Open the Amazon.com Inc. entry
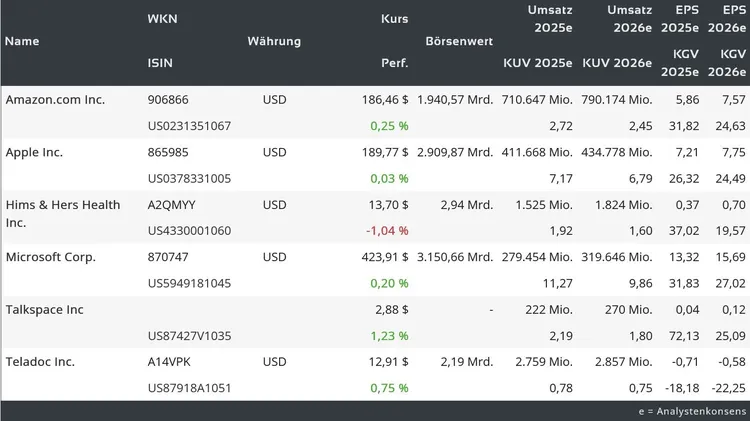This screenshot has height=421, width=750. point(55,100)
